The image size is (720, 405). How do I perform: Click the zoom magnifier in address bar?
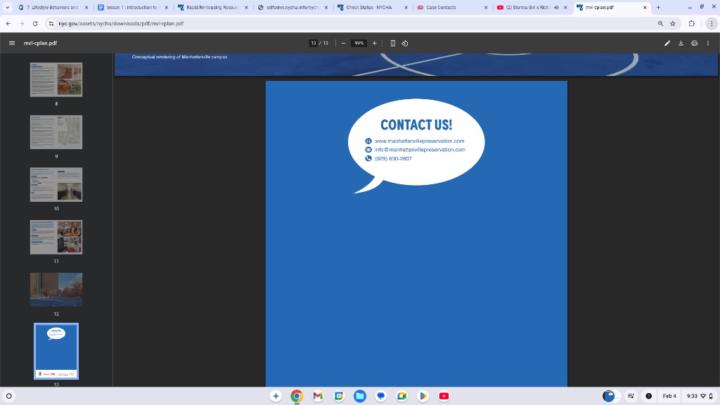pyautogui.click(x=660, y=23)
